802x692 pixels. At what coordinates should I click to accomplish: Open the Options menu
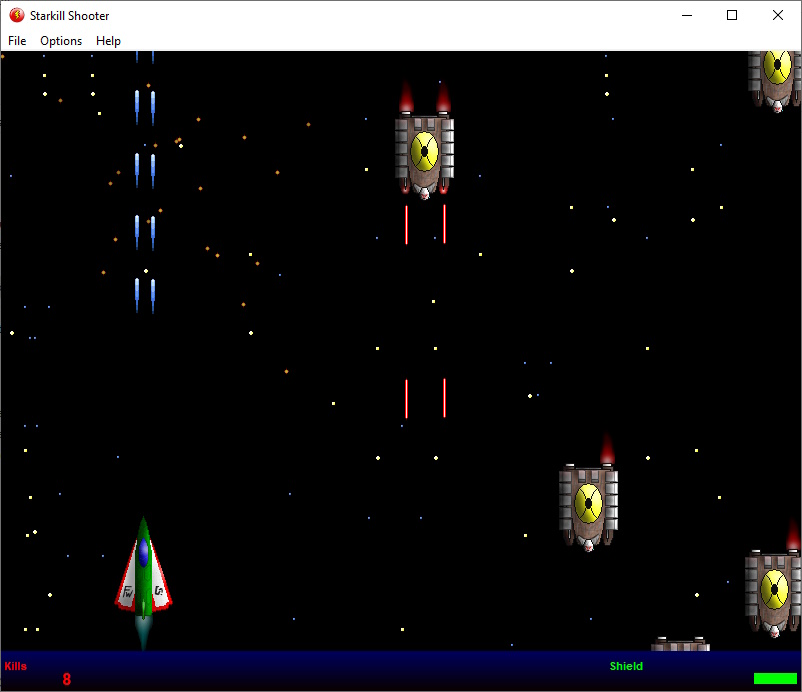pyautogui.click(x=61, y=41)
